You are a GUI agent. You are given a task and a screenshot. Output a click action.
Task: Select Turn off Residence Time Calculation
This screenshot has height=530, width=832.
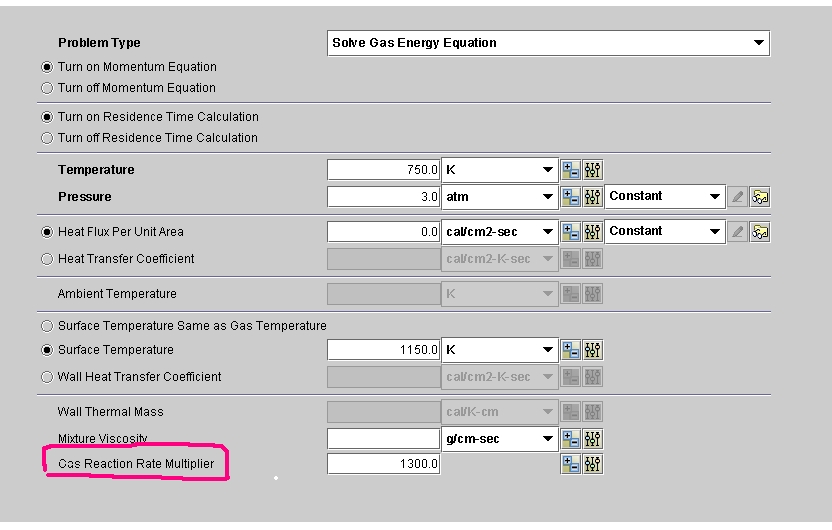tap(47, 138)
